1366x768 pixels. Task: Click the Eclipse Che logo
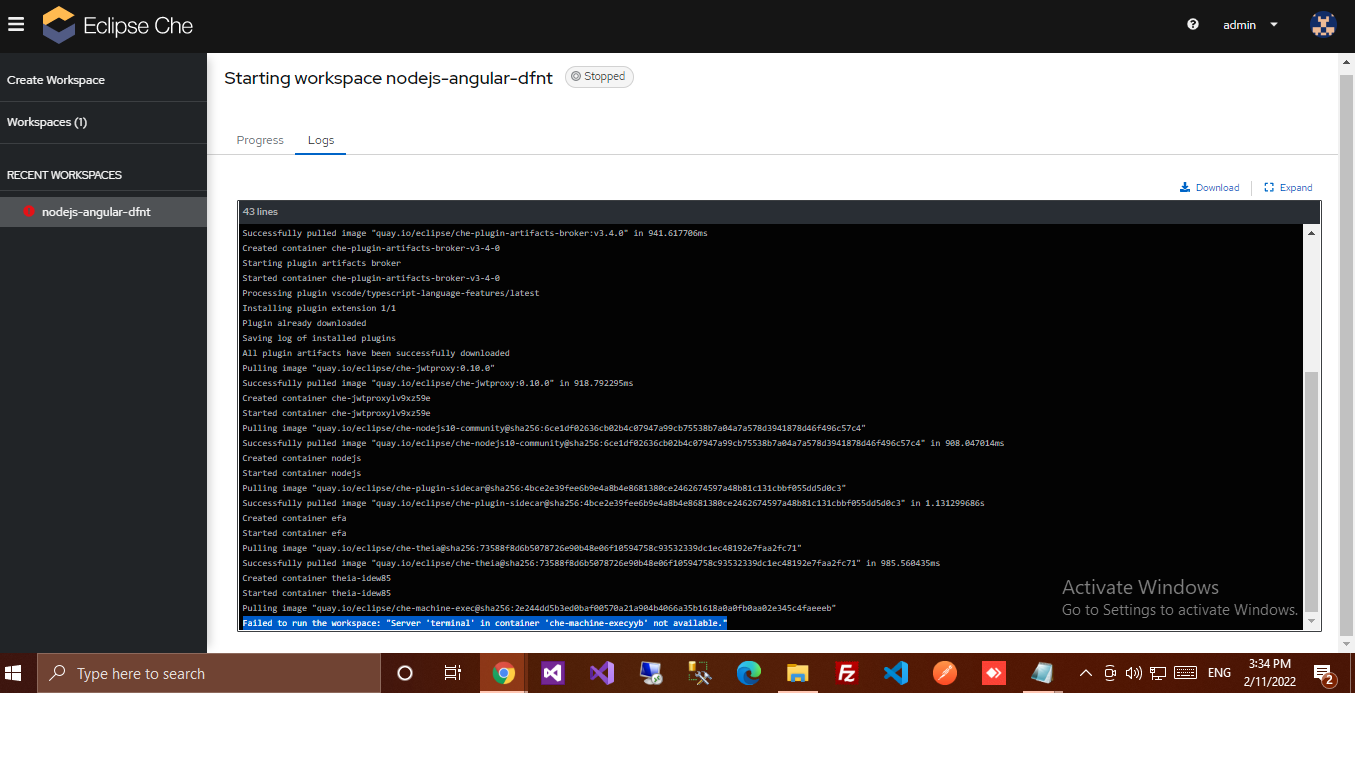(x=118, y=26)
